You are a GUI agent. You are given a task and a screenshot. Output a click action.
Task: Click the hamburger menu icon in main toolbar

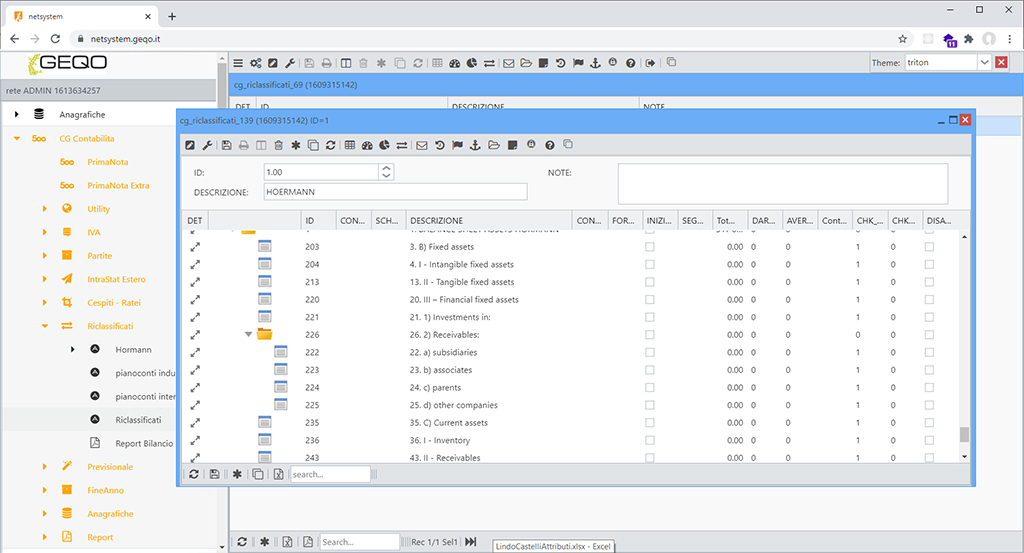238,63
